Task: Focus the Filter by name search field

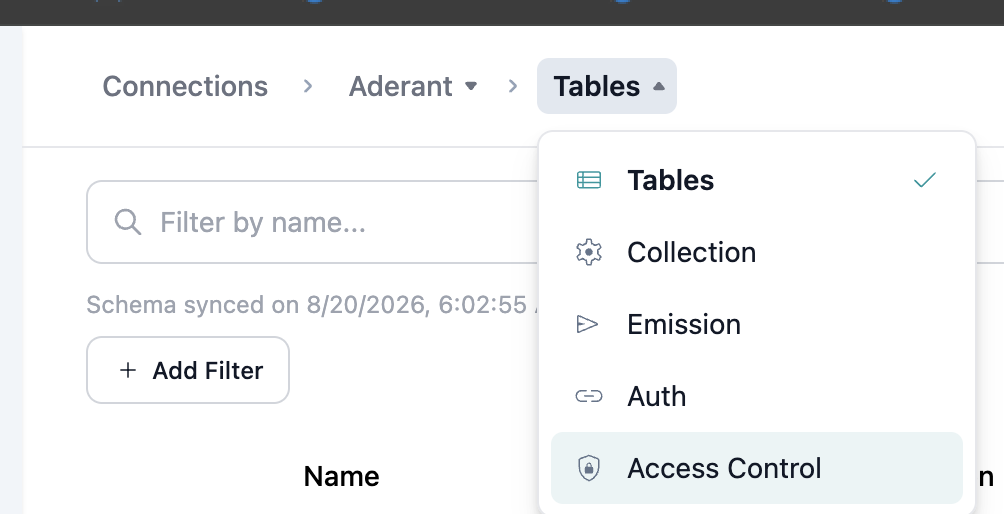Action: pyautogui.click(x=312, y=222)
